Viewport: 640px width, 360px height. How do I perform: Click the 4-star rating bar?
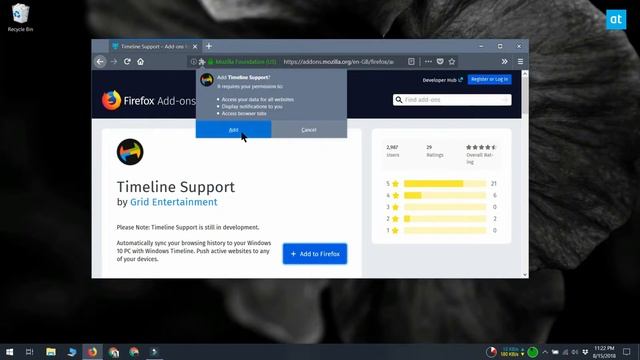pos(445,196)
